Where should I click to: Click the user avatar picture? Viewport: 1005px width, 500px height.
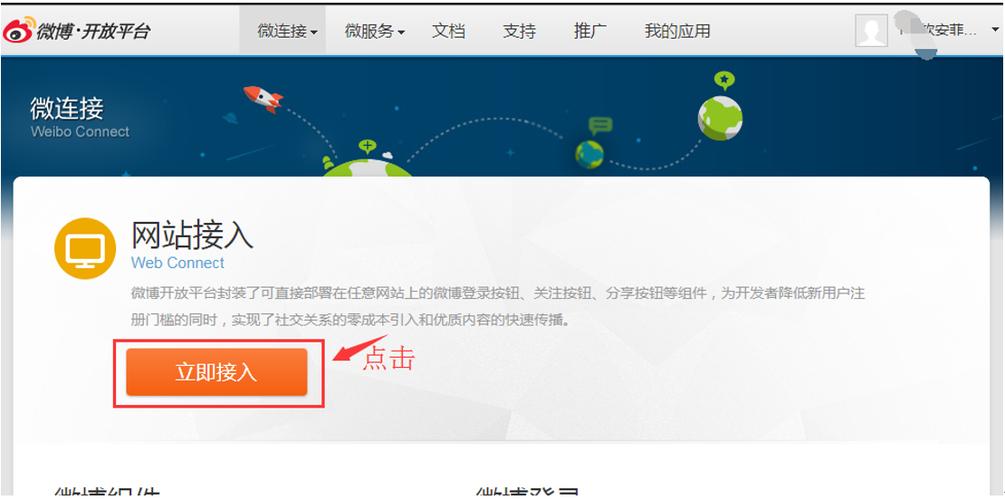871,31
